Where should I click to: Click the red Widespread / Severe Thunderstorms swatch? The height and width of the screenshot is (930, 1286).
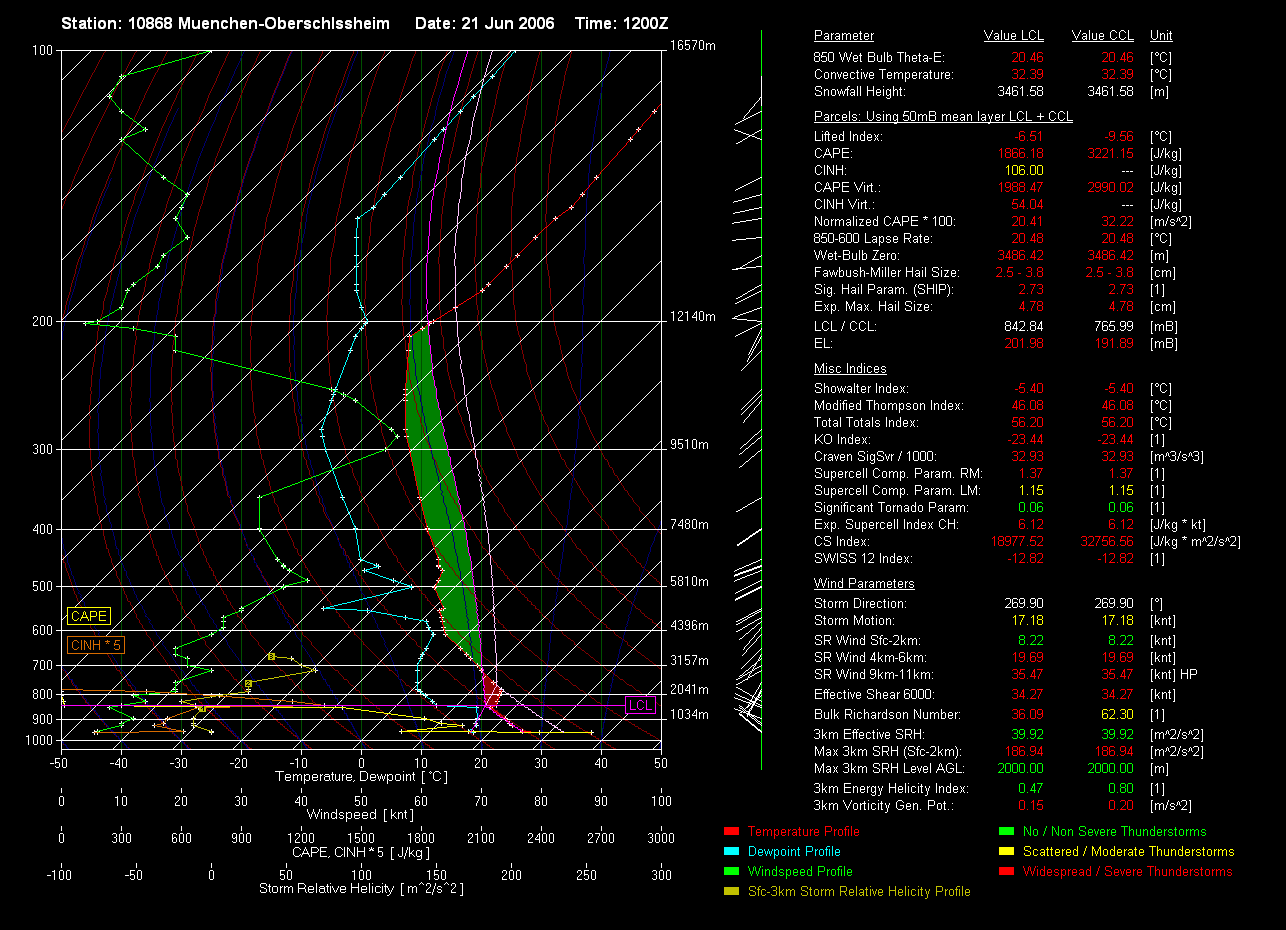(1006, 872)
